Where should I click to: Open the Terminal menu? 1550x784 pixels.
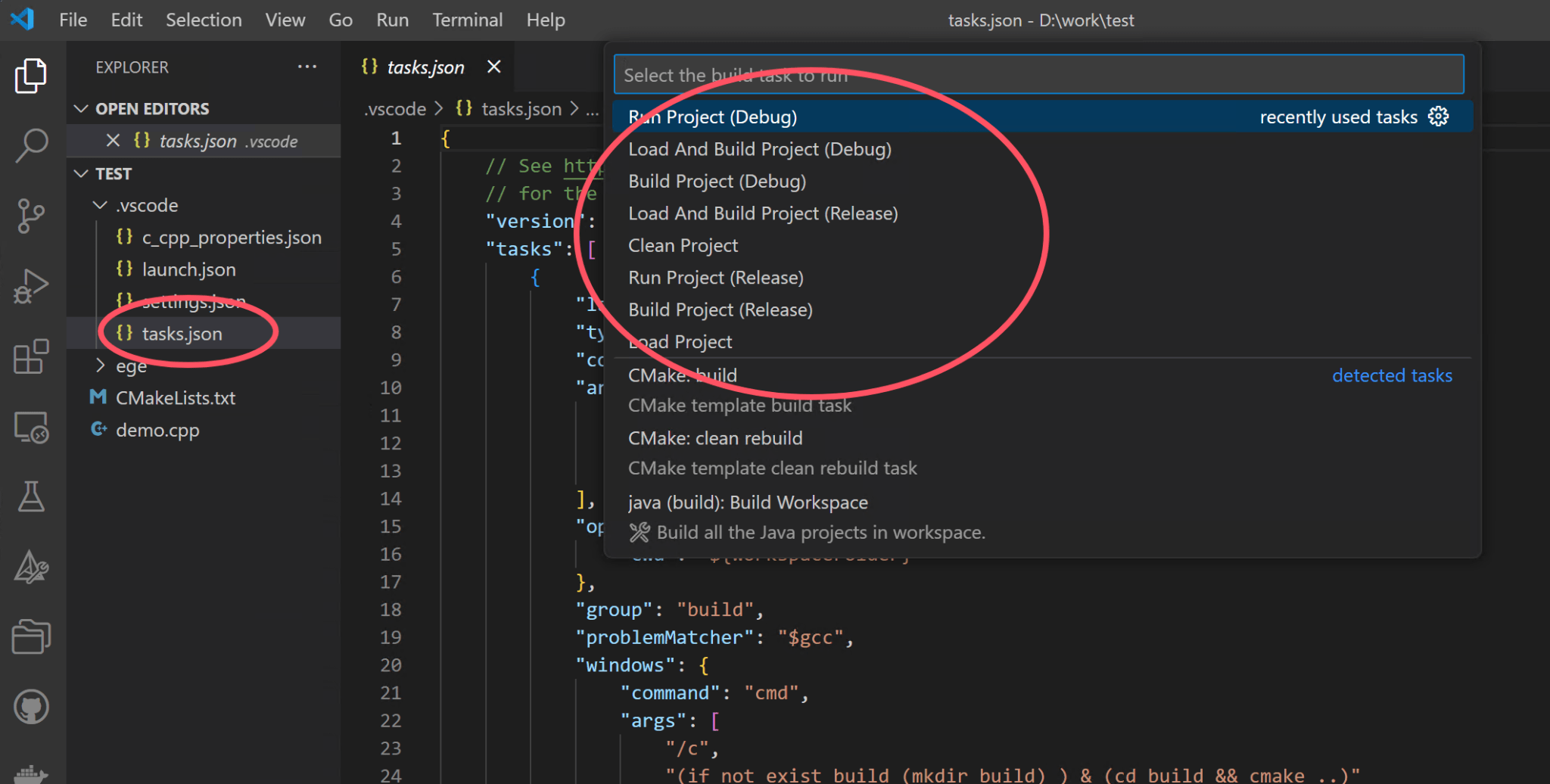tap(467, 20)
